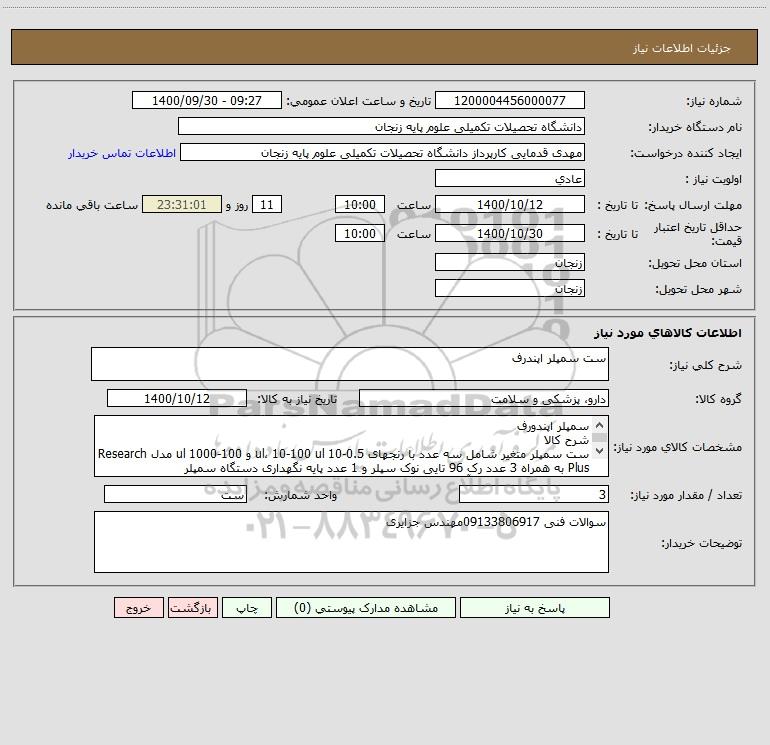The height and width of the screenshot is (745, 770).
Task: Click the مشخصات کالای مورد نیاز label
Action: pos(677,447)
